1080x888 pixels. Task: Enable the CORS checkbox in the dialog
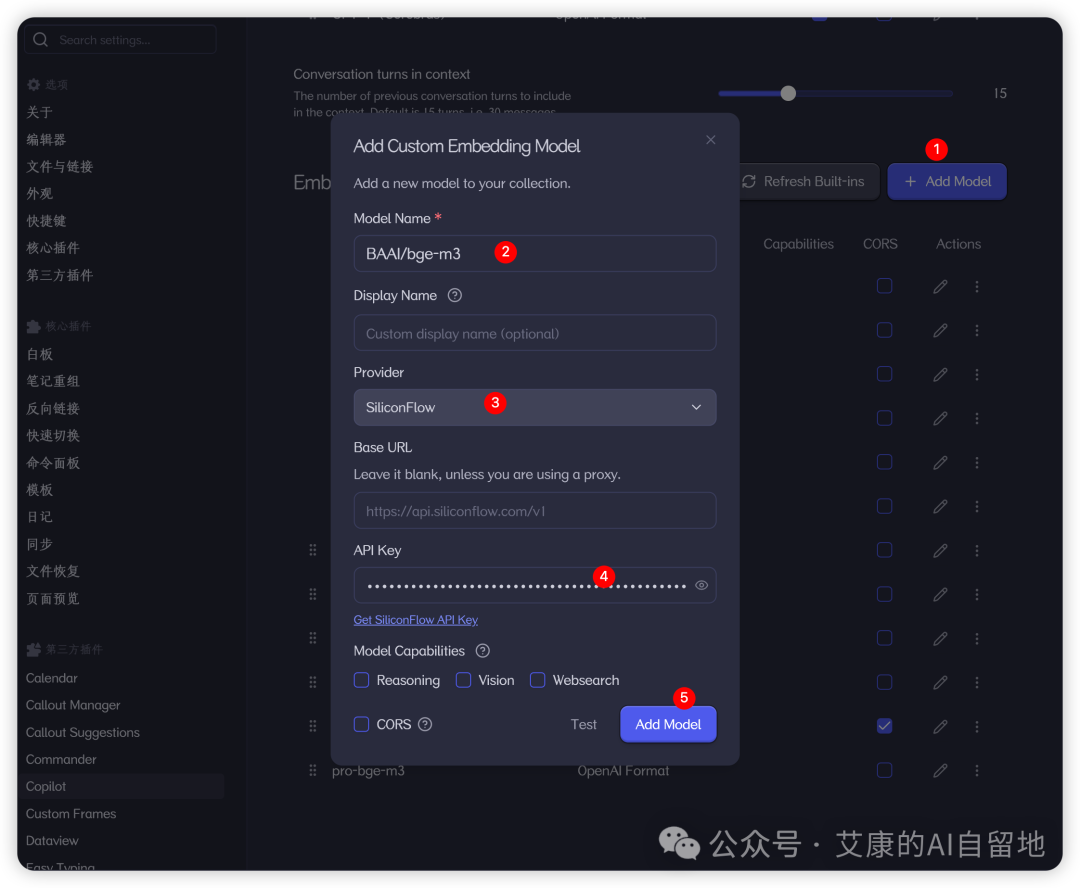(362, 724)
